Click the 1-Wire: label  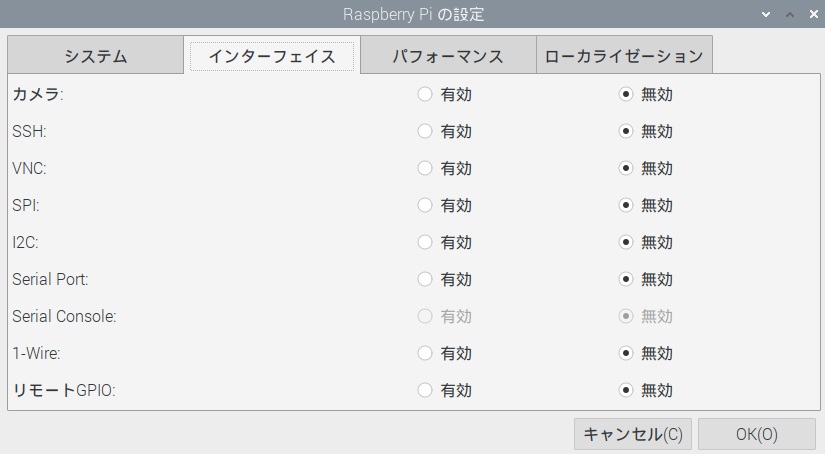pos(36,353)
